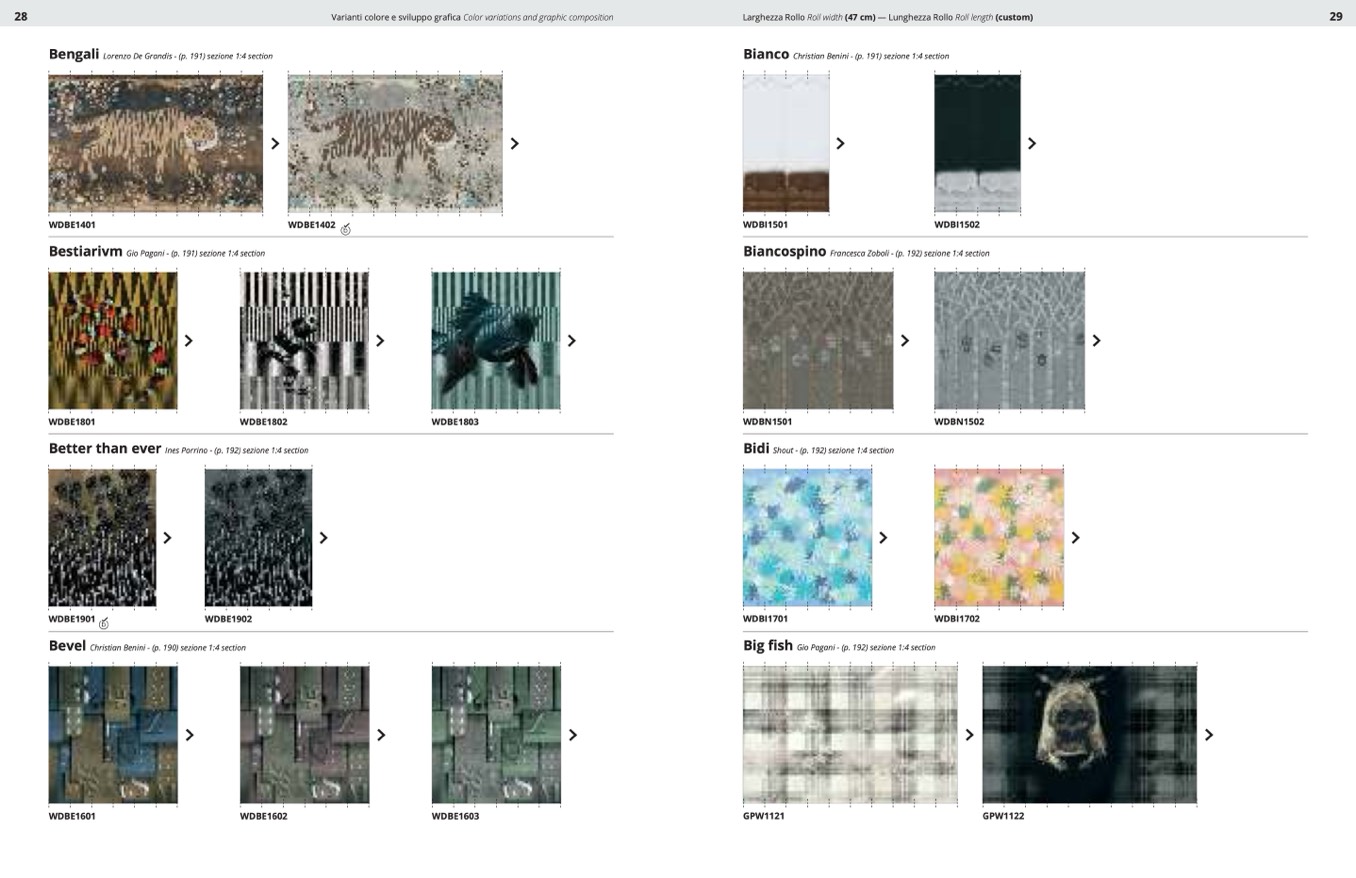Open the teal Bestiarivm WDBE1803 thumbnail
Image resolution: width=1356 pixels, height=878 pixels.
(495, 340)
